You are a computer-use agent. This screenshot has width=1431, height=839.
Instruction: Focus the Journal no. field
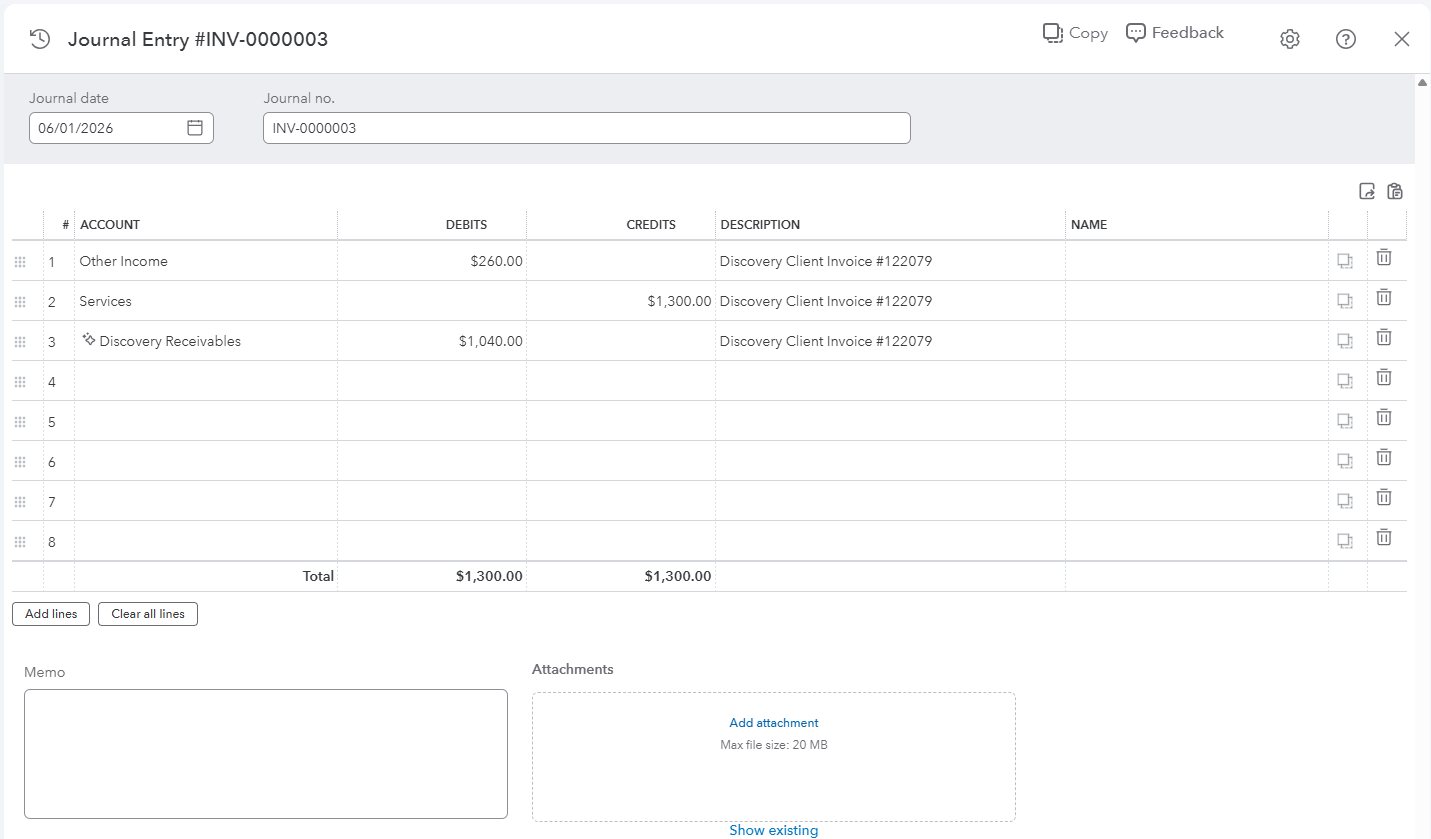click(587, 128)
